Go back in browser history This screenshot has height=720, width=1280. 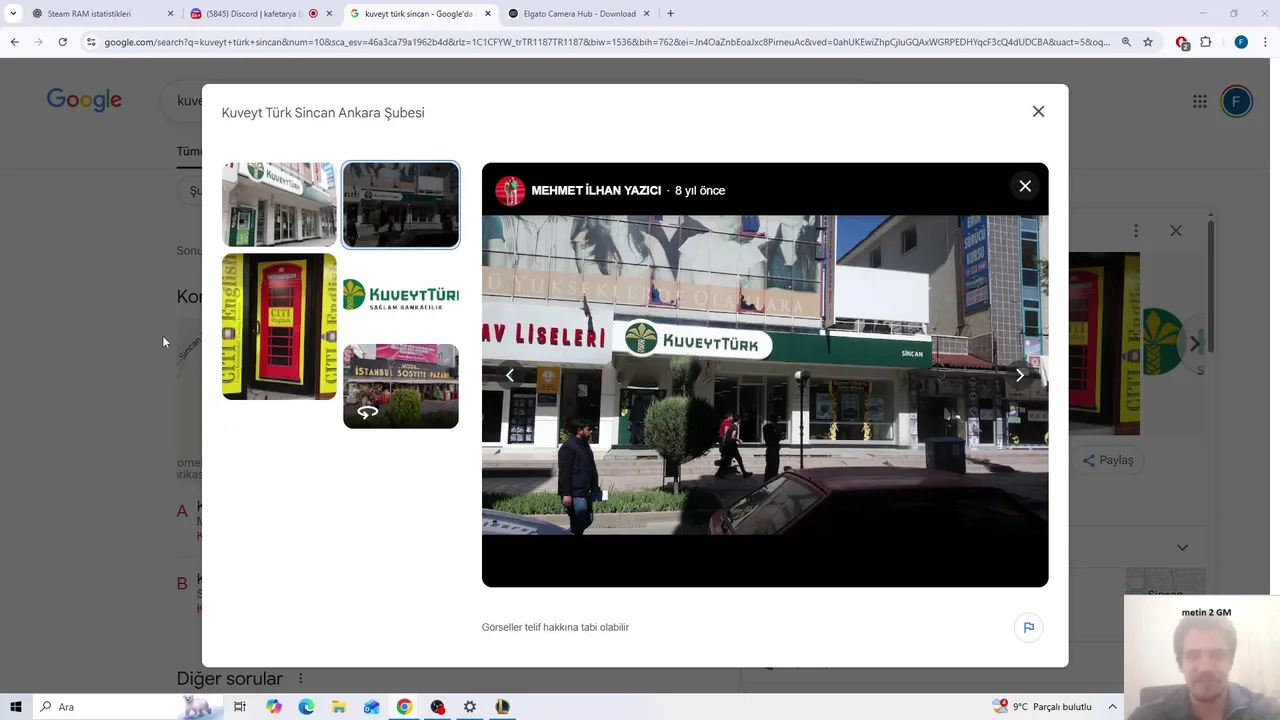(x=14, y=42)
